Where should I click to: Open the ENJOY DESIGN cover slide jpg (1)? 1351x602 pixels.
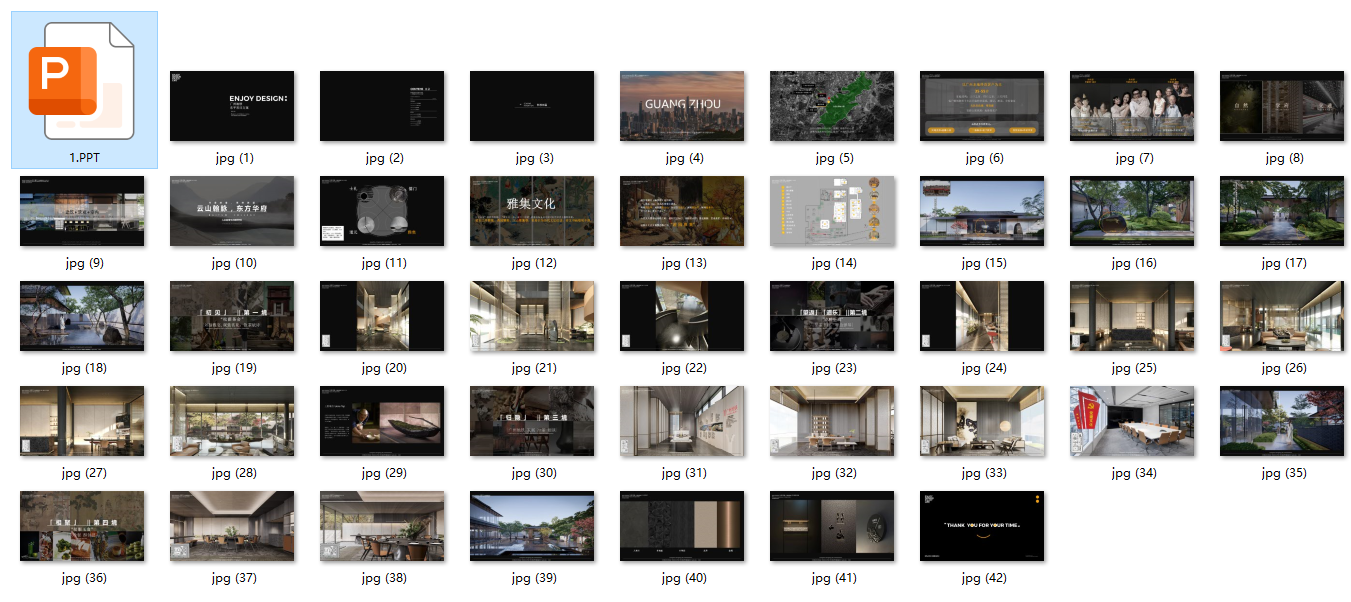click(232, 106)
